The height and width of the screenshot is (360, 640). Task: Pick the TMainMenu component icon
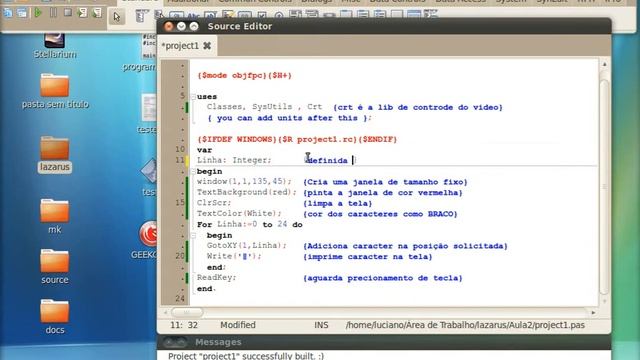click(141, 16)
